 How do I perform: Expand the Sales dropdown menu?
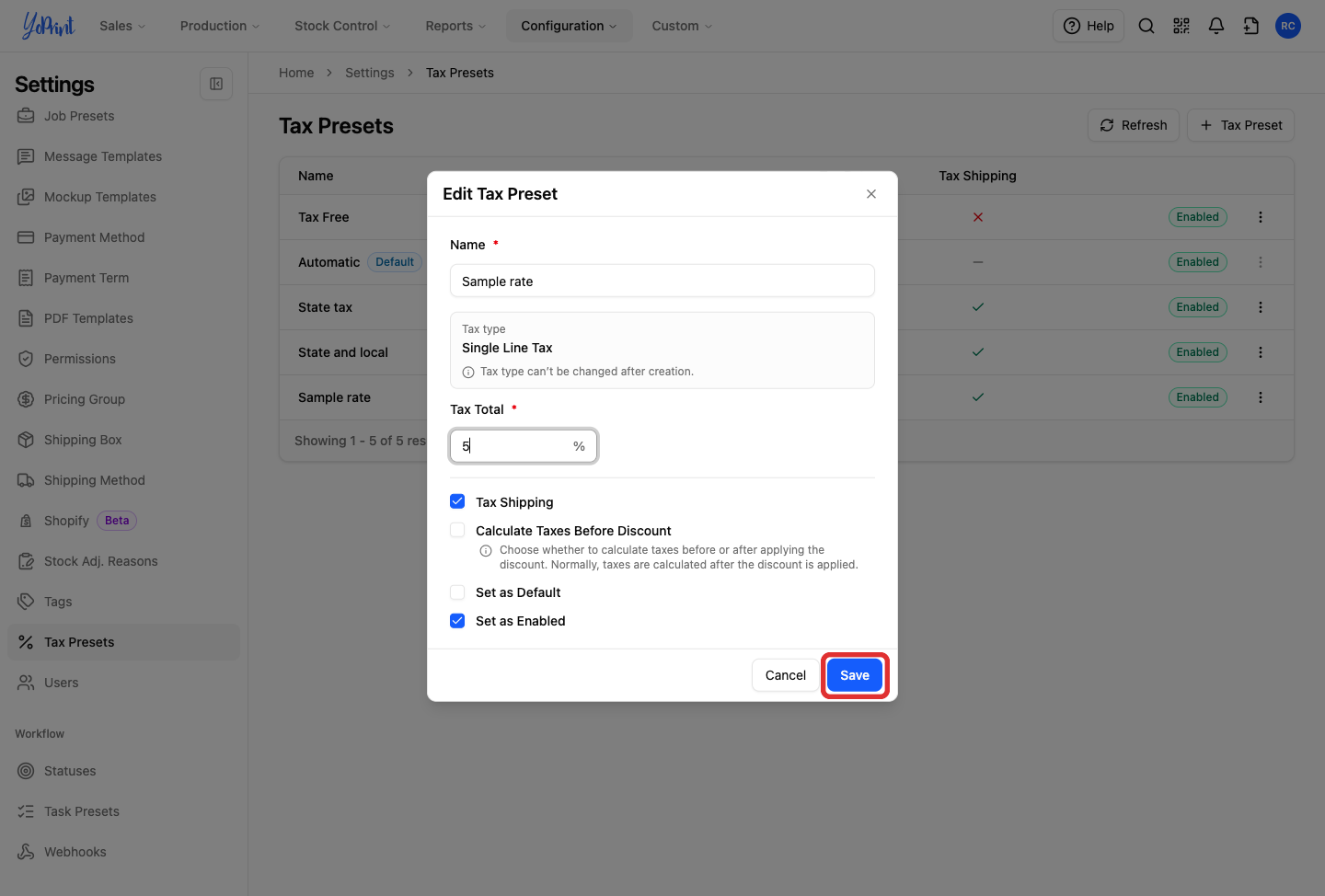(122, 26)
